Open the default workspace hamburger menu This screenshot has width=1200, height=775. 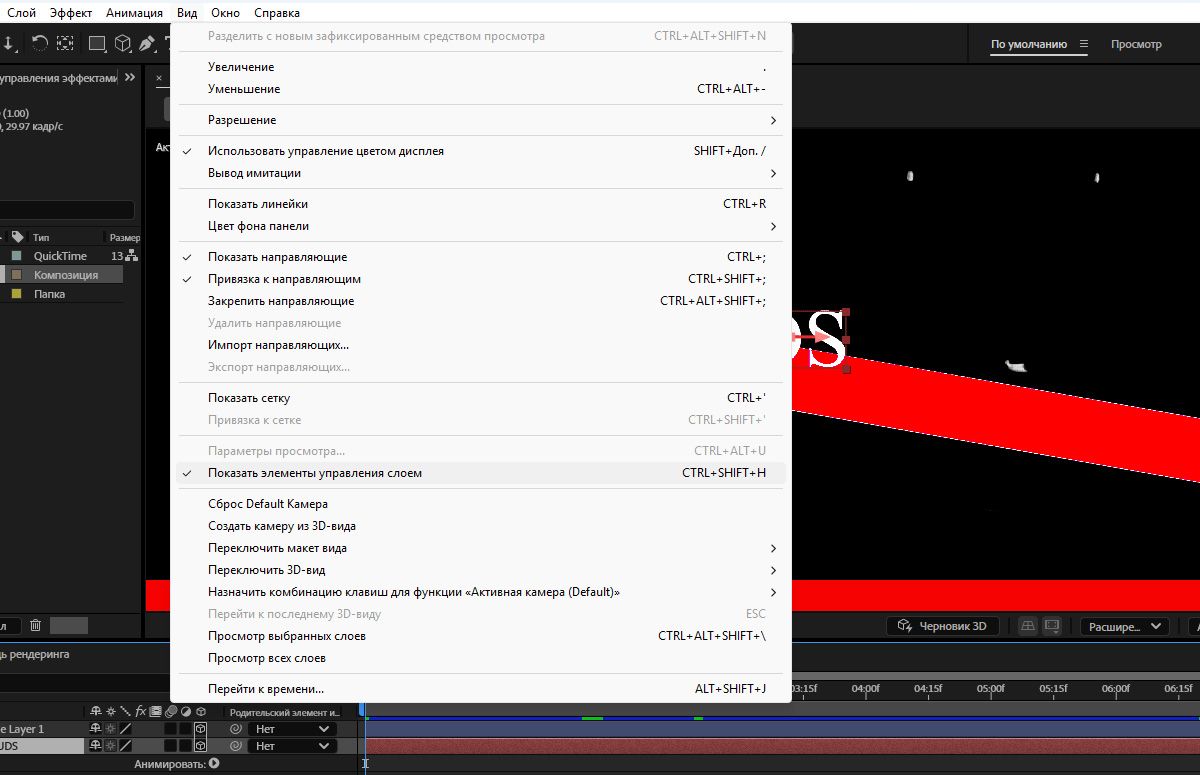coord(1083,44)
